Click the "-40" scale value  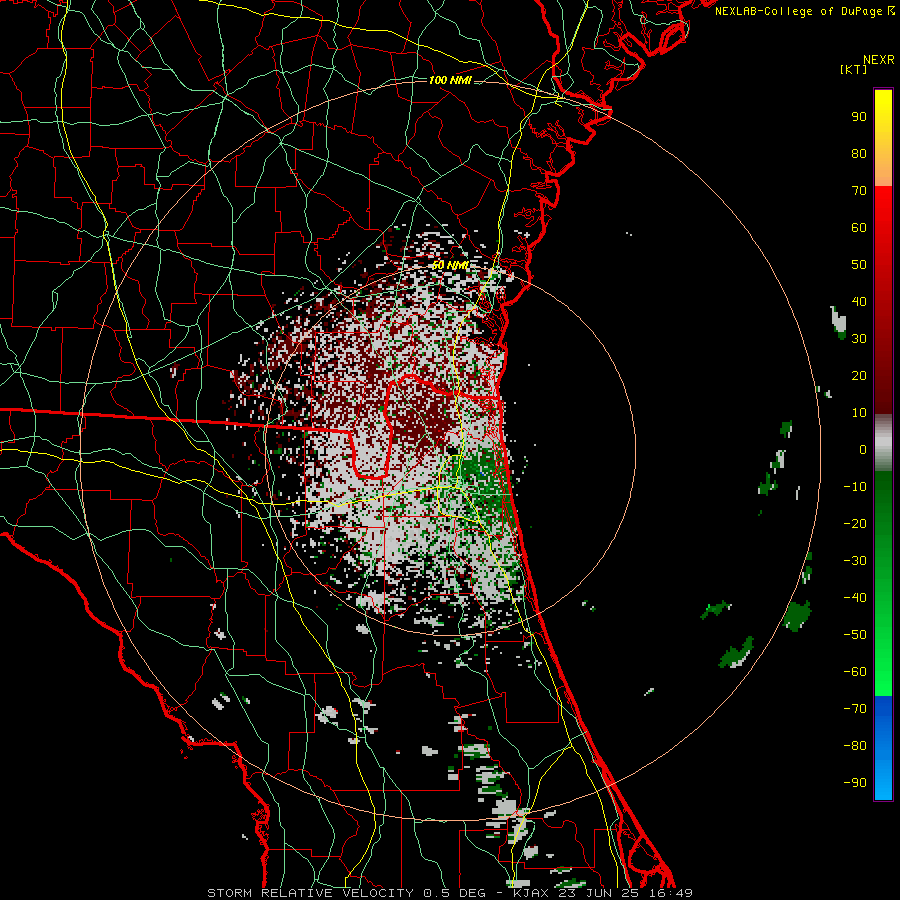coord(855,598)
